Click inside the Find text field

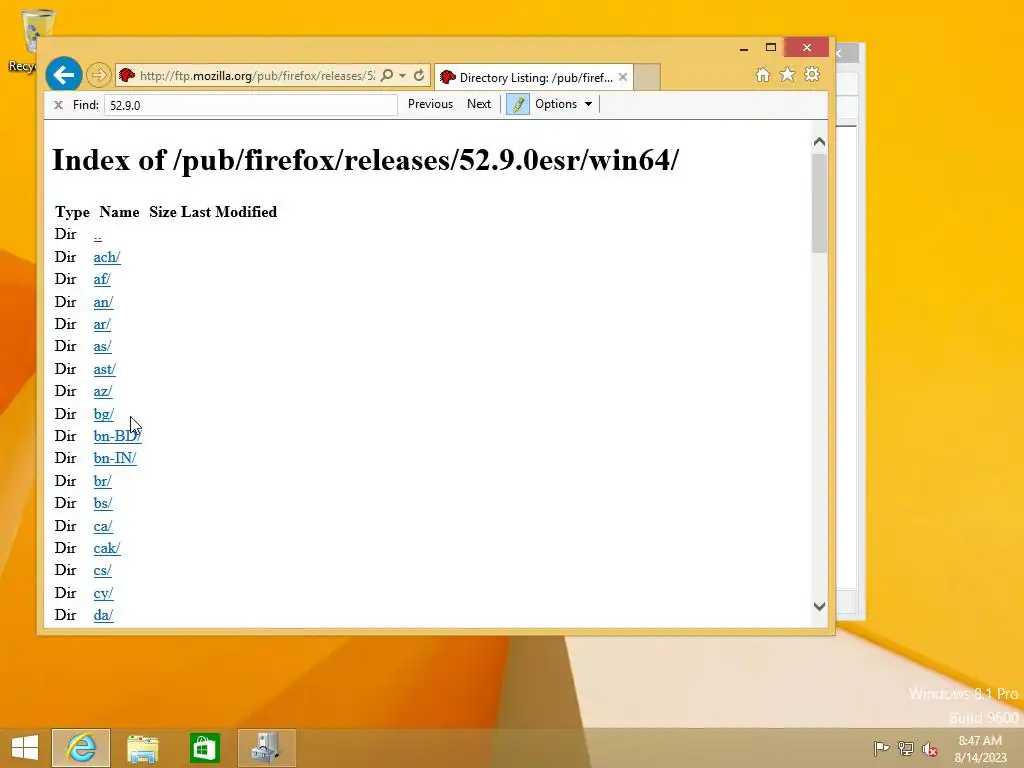pyautogui.click(x=251, y=105)
